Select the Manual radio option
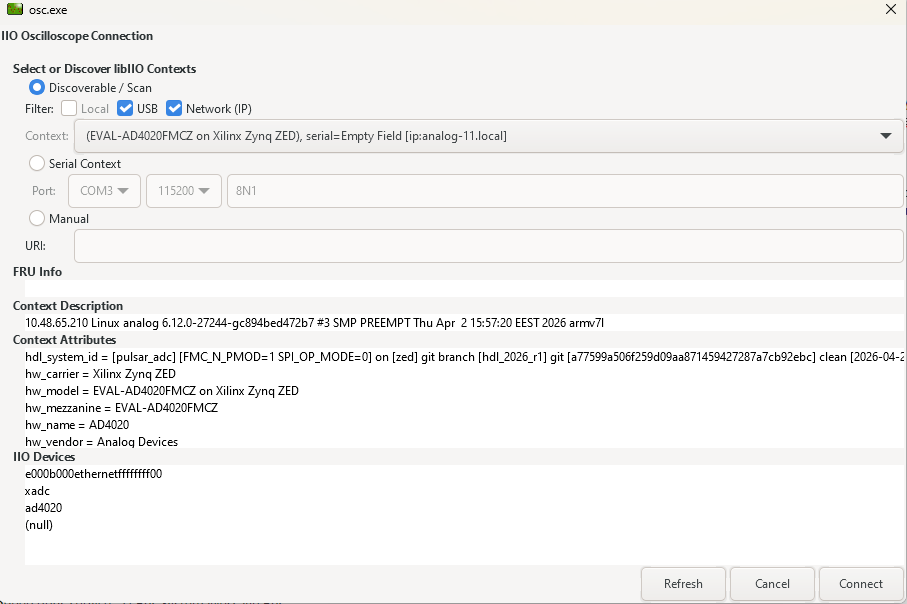 click(x=36, y=218)
